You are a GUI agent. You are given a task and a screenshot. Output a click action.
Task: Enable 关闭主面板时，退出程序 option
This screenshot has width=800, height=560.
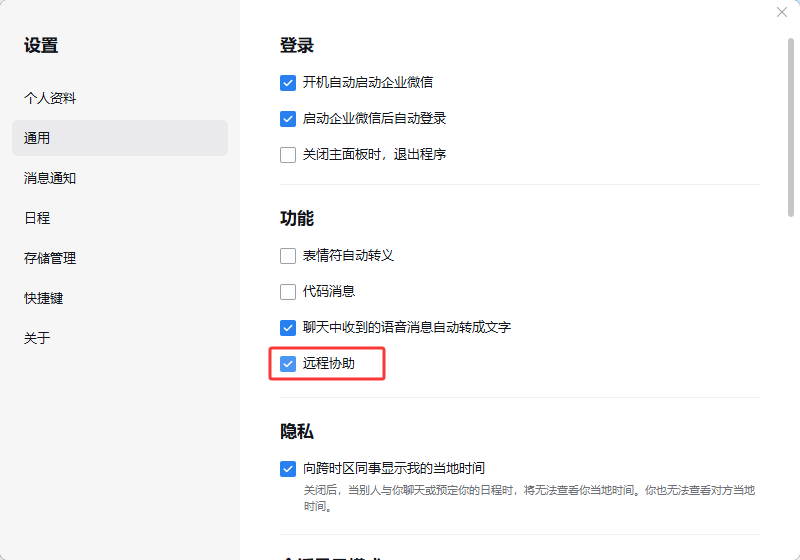coord(288,154)
